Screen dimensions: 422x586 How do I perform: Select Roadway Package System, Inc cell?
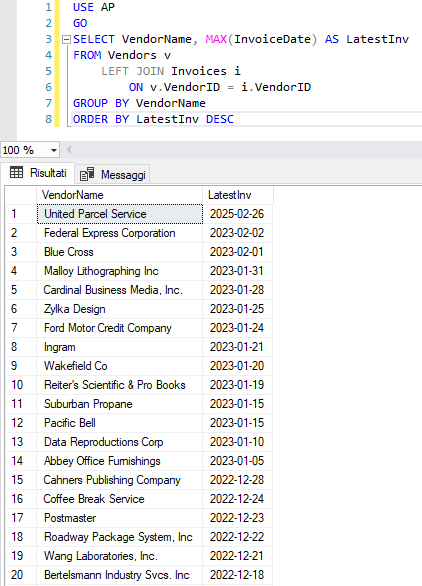point(120,537)
